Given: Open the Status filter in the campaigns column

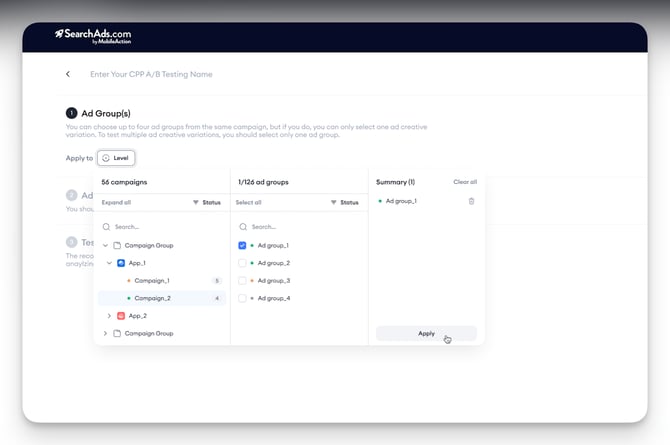Looking at the screenshot, I should pyautogui.click(x=206, y=202).
